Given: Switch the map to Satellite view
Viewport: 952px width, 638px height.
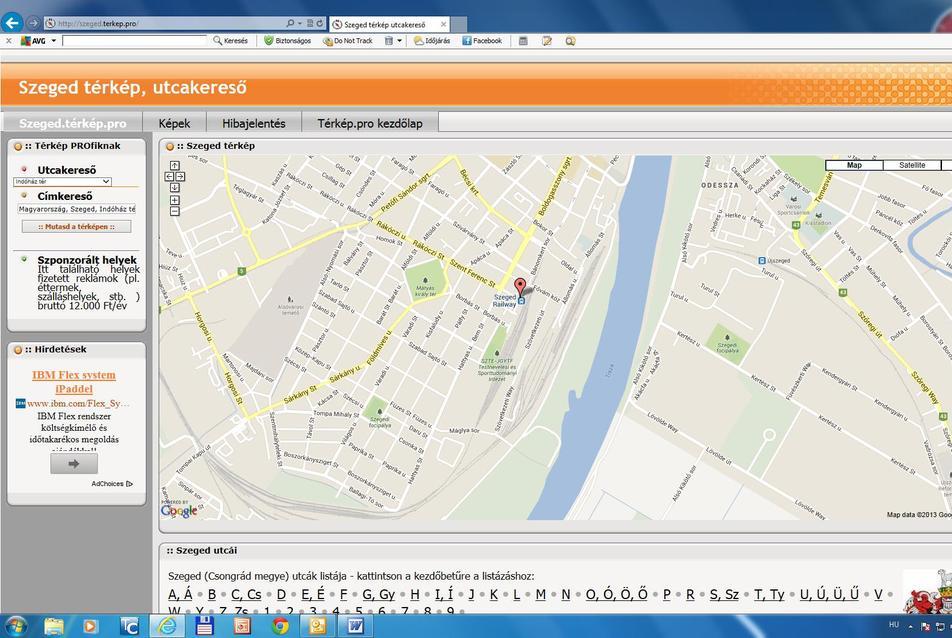Looking at the screenshot, I should (912, 165).
